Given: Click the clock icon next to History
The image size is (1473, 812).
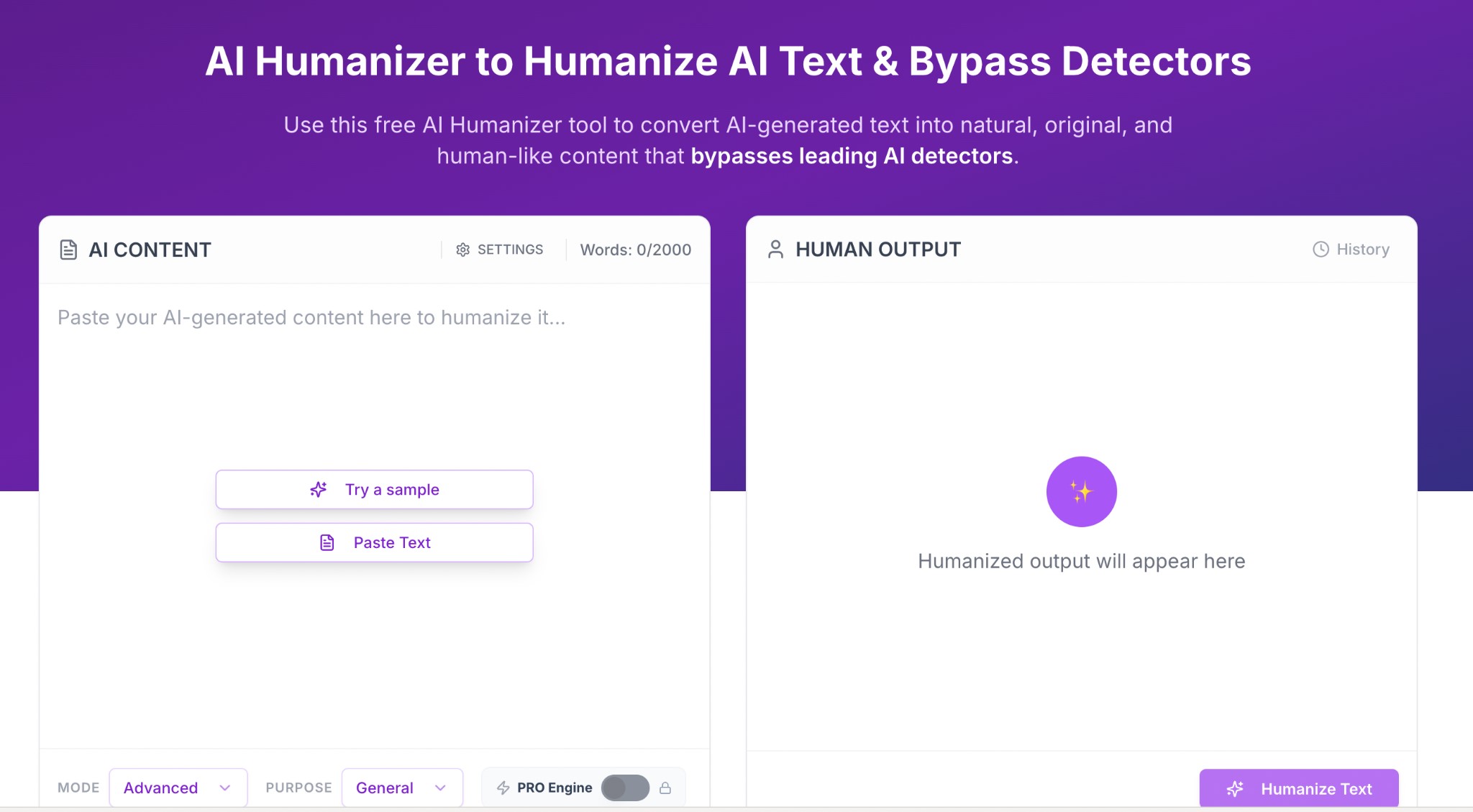Looking at the screenshot, I should click(x=1320, y=249).
